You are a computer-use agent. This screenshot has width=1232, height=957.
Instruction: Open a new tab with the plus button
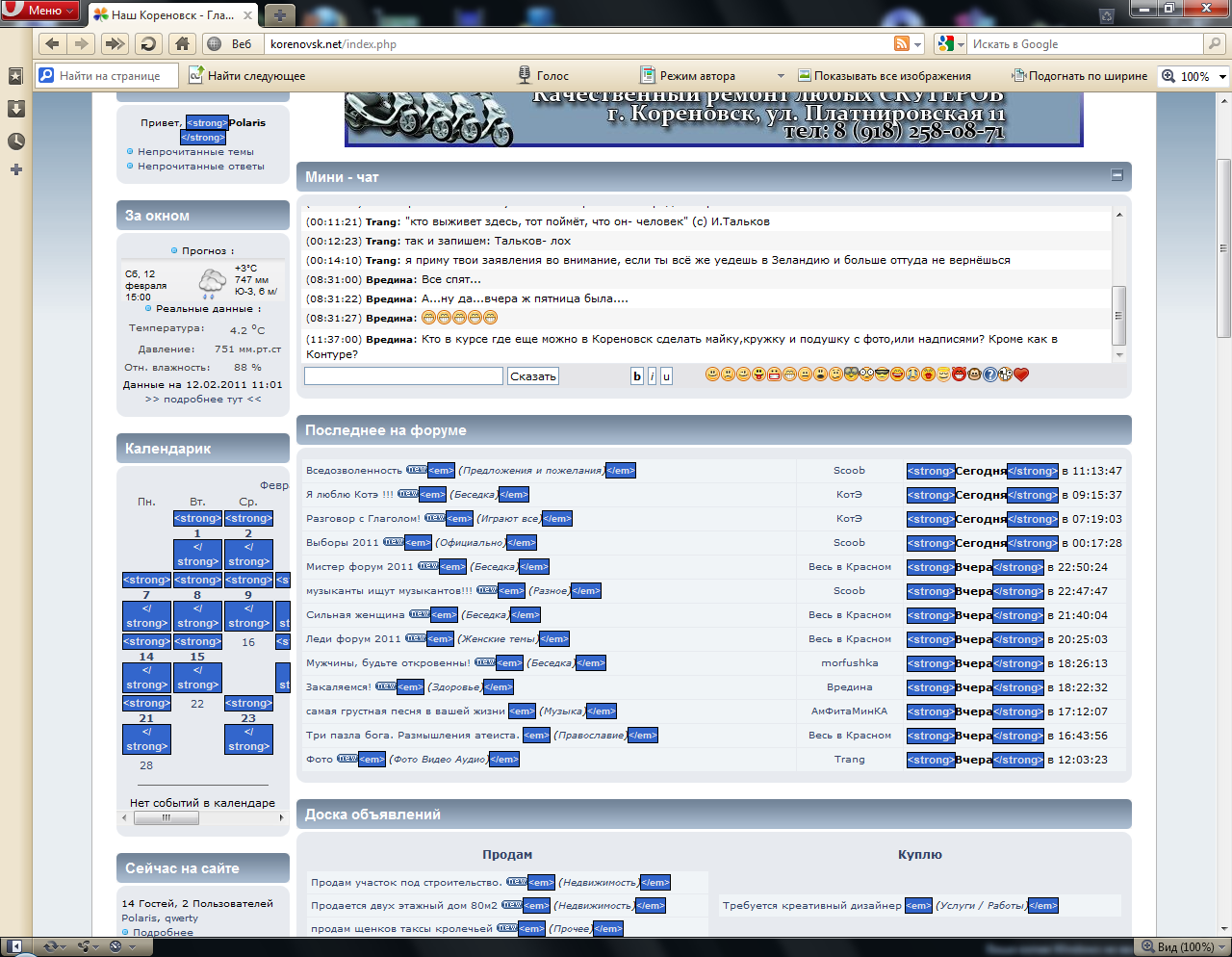280,14
